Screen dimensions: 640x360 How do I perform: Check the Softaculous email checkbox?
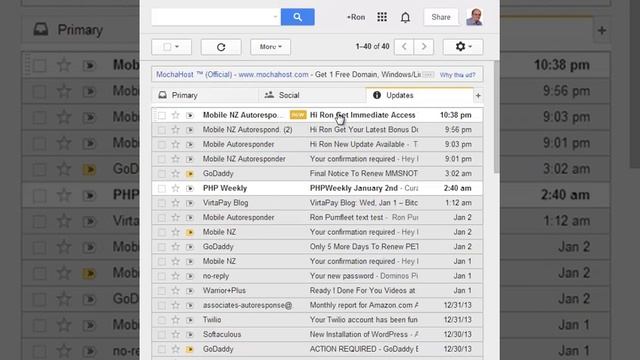162,335
